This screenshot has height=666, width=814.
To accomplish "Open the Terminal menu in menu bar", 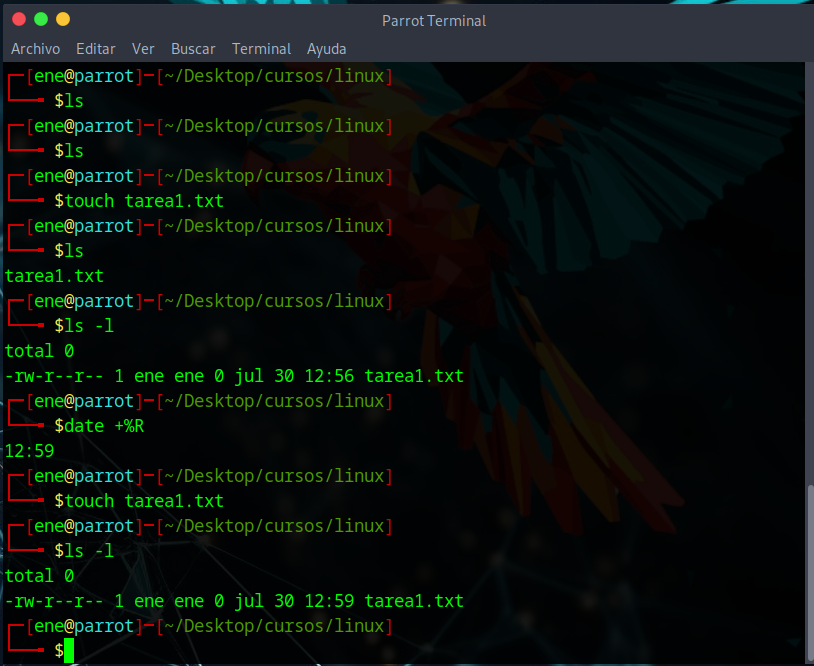I will tap(261, 48).
